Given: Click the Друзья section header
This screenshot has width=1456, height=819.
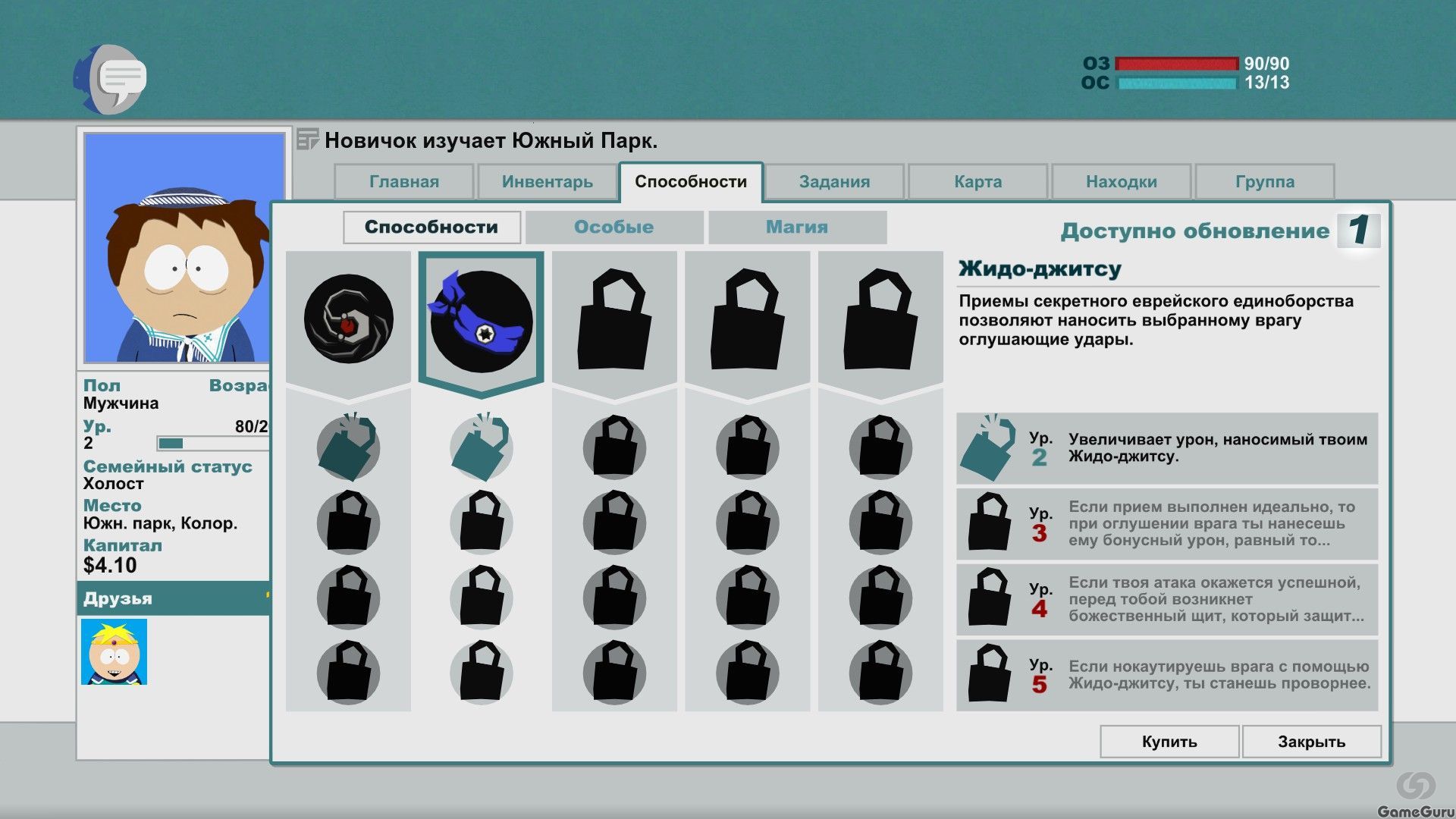Looking at the screenshot, I should (174, 598).
